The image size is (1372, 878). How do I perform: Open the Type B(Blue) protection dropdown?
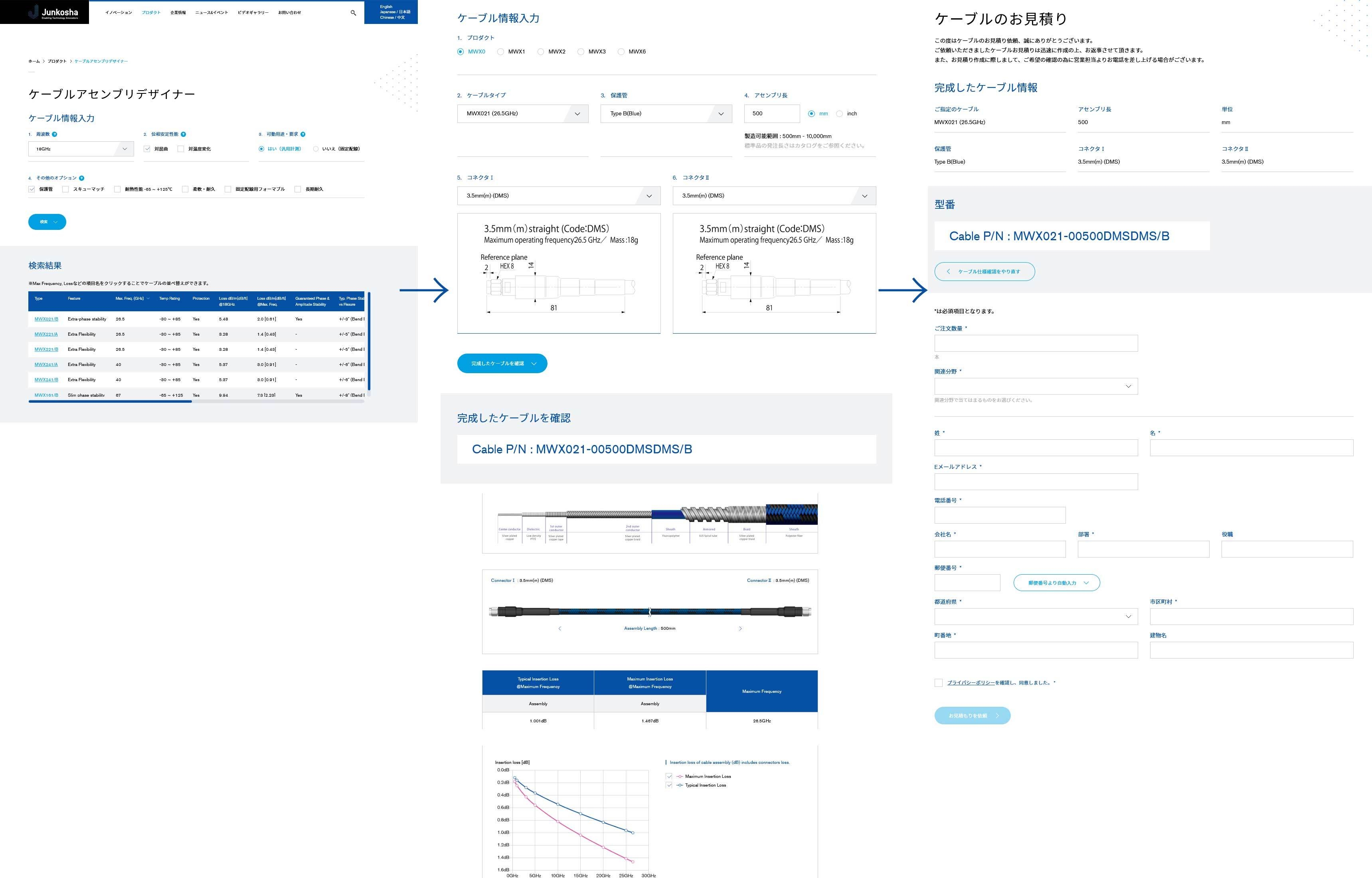tap(666, 113)
